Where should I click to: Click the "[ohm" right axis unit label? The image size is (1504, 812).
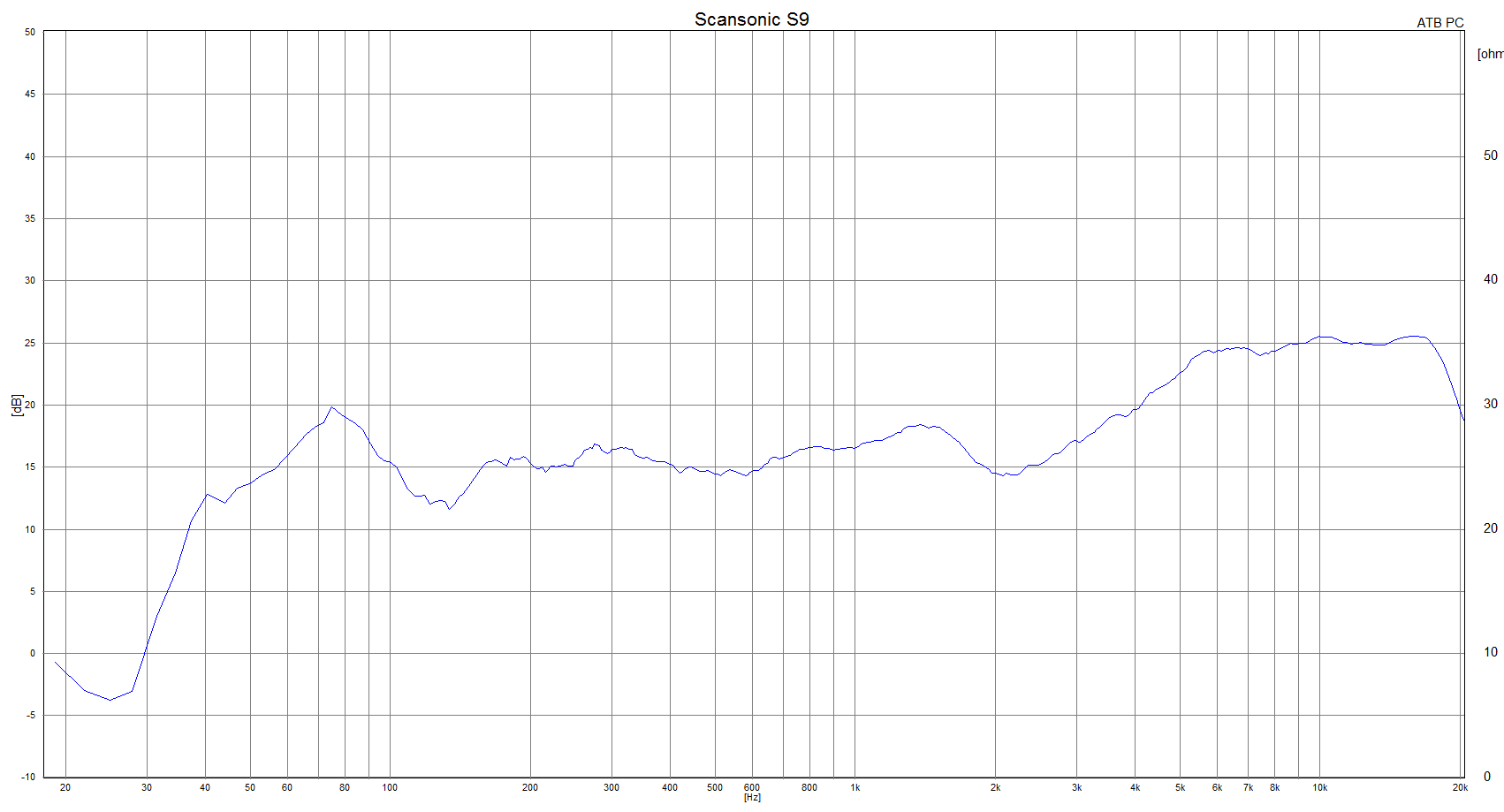(1490, 54)
